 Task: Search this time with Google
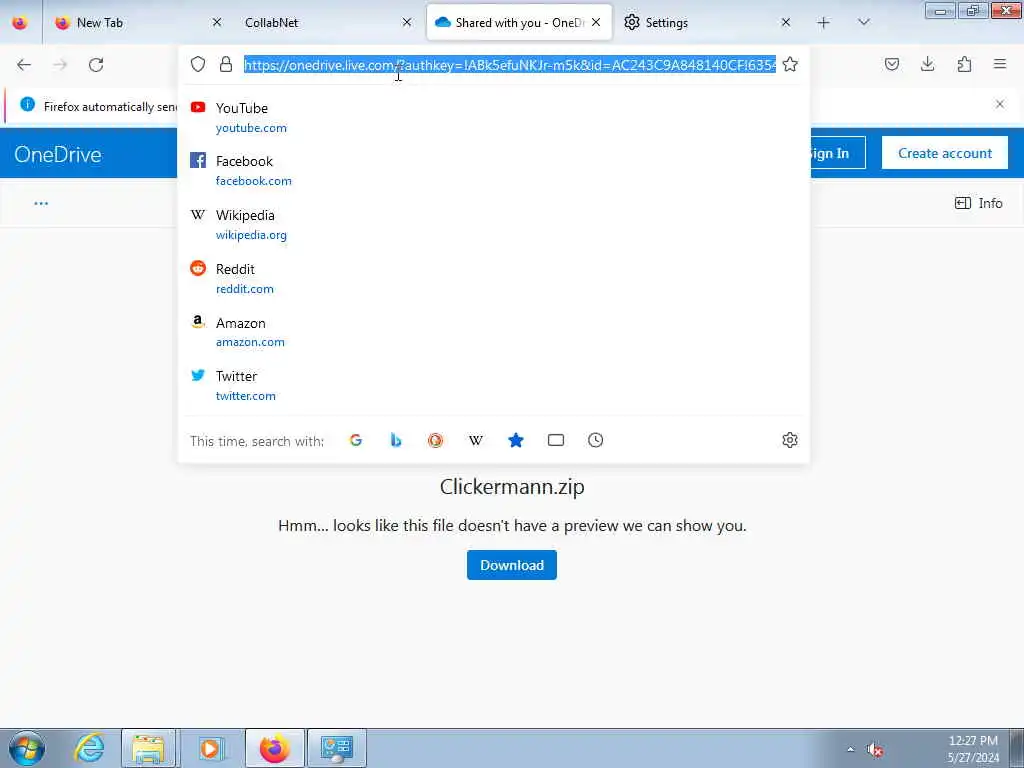pos(356,440)
